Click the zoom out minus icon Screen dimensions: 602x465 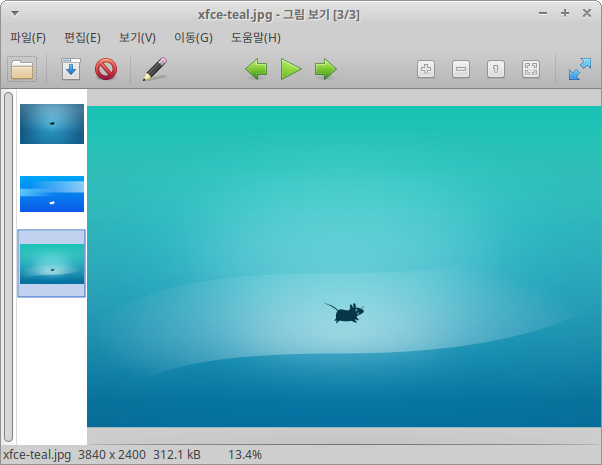461,69
